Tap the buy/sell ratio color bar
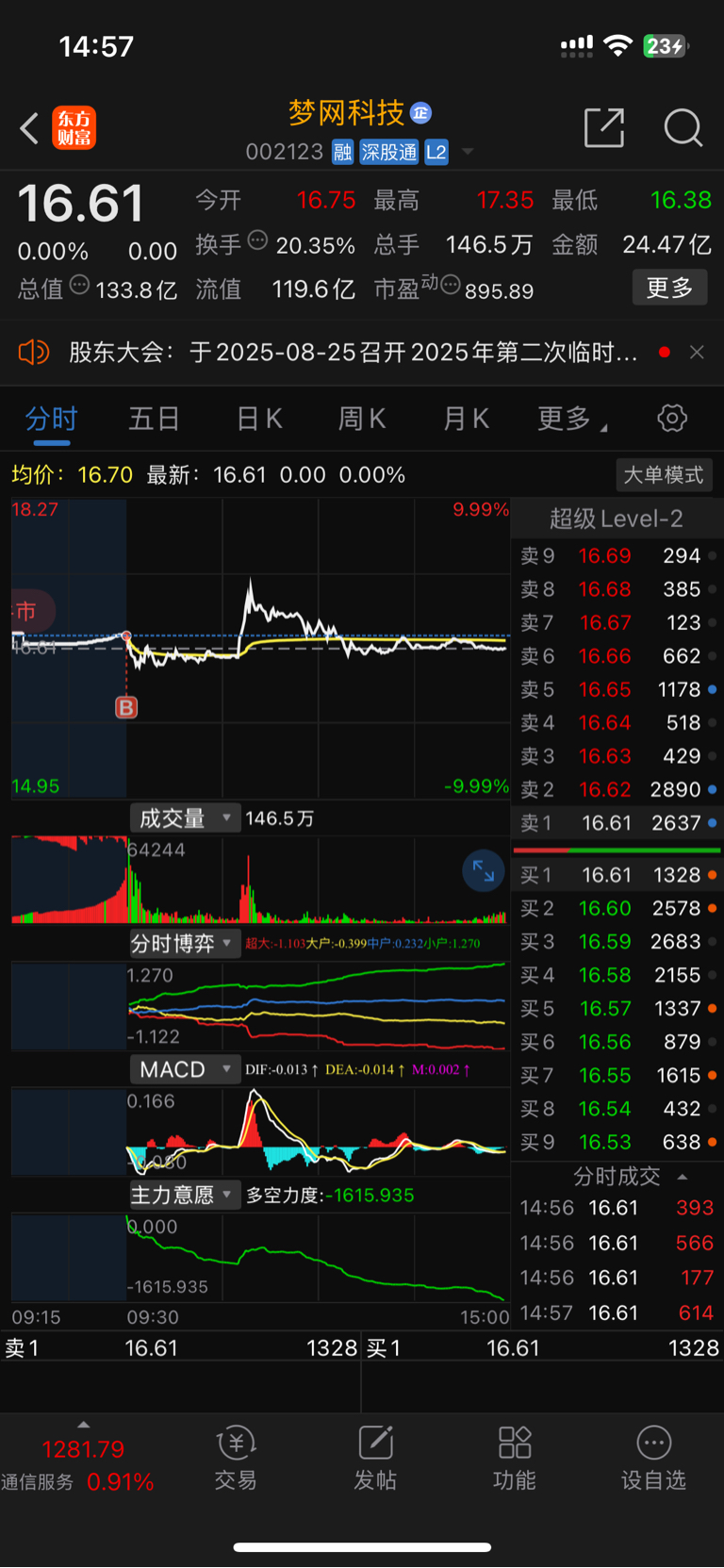The width and height of the screenshot is (724, 1568). (617, 850)
